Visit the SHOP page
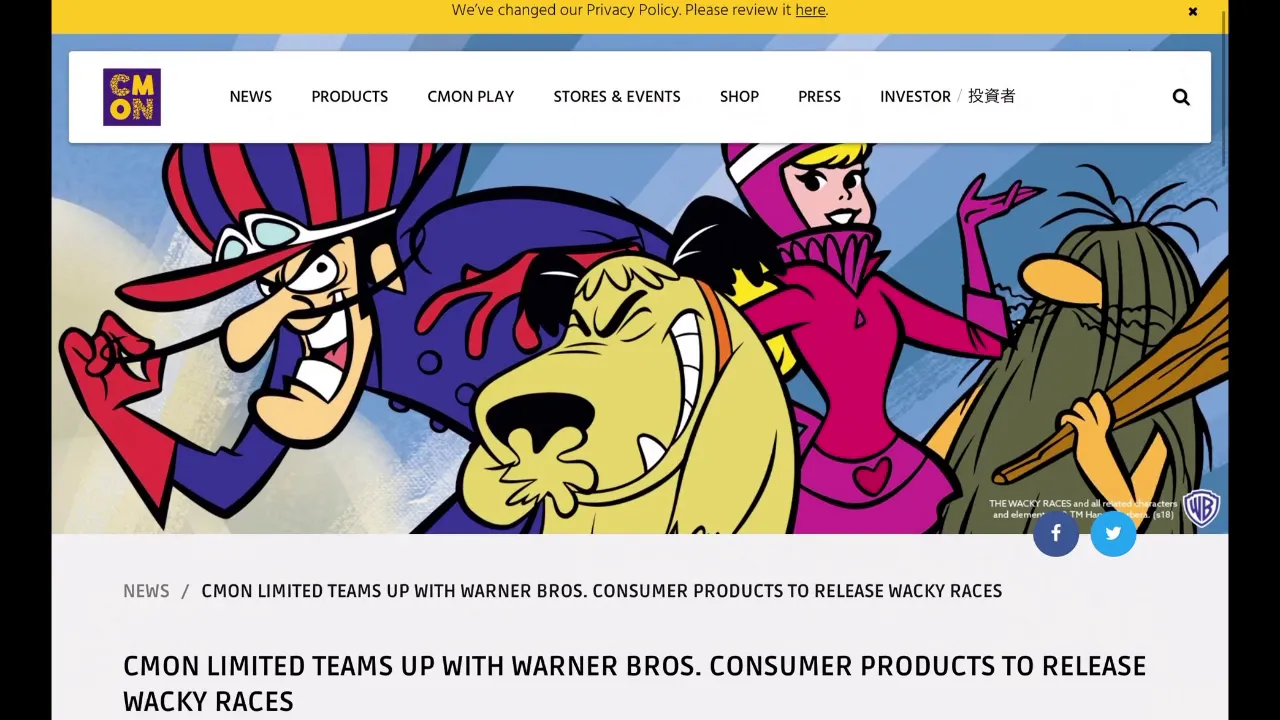1280x720 pixels. (740, 97)
